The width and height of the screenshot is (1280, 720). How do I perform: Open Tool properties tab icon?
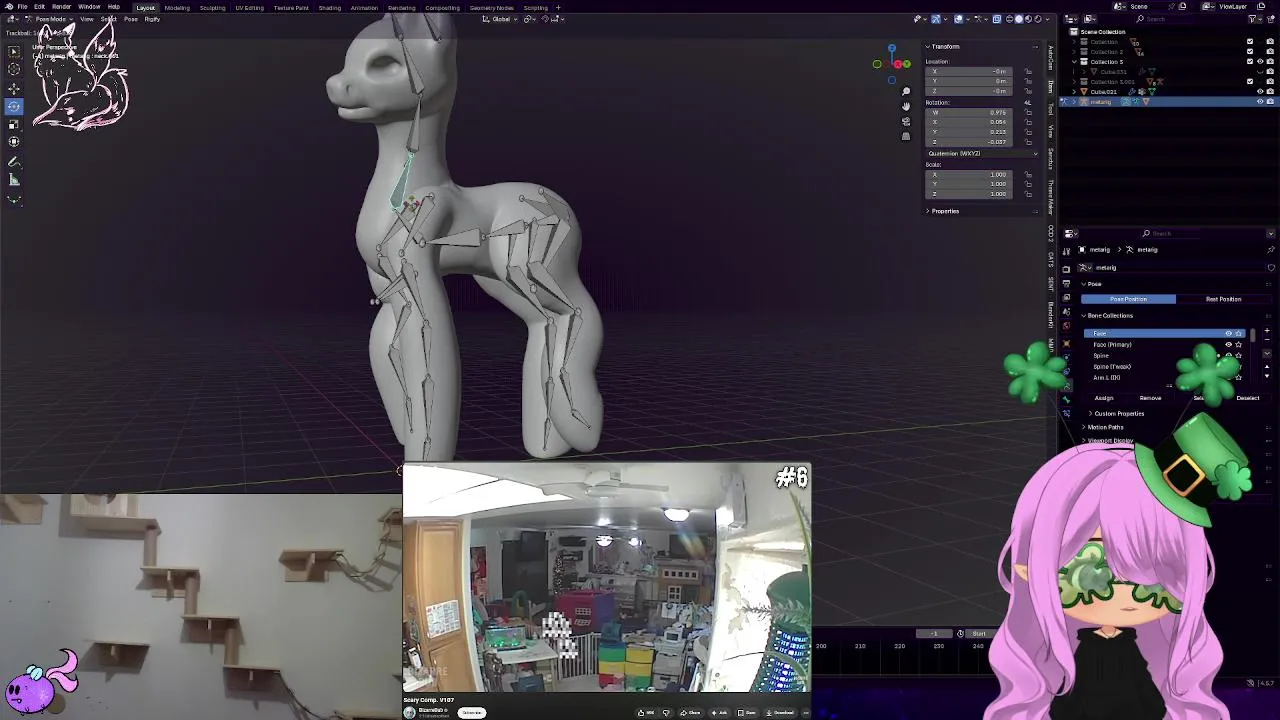point(1066,250)
